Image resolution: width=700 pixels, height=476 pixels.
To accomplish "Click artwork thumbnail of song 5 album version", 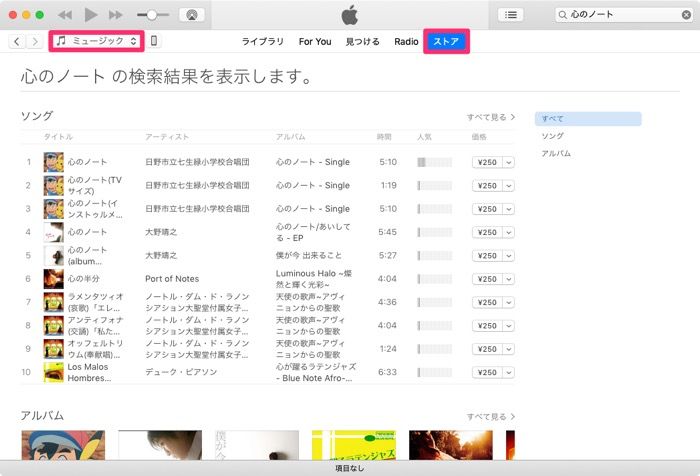I will (x=54, y=255).
